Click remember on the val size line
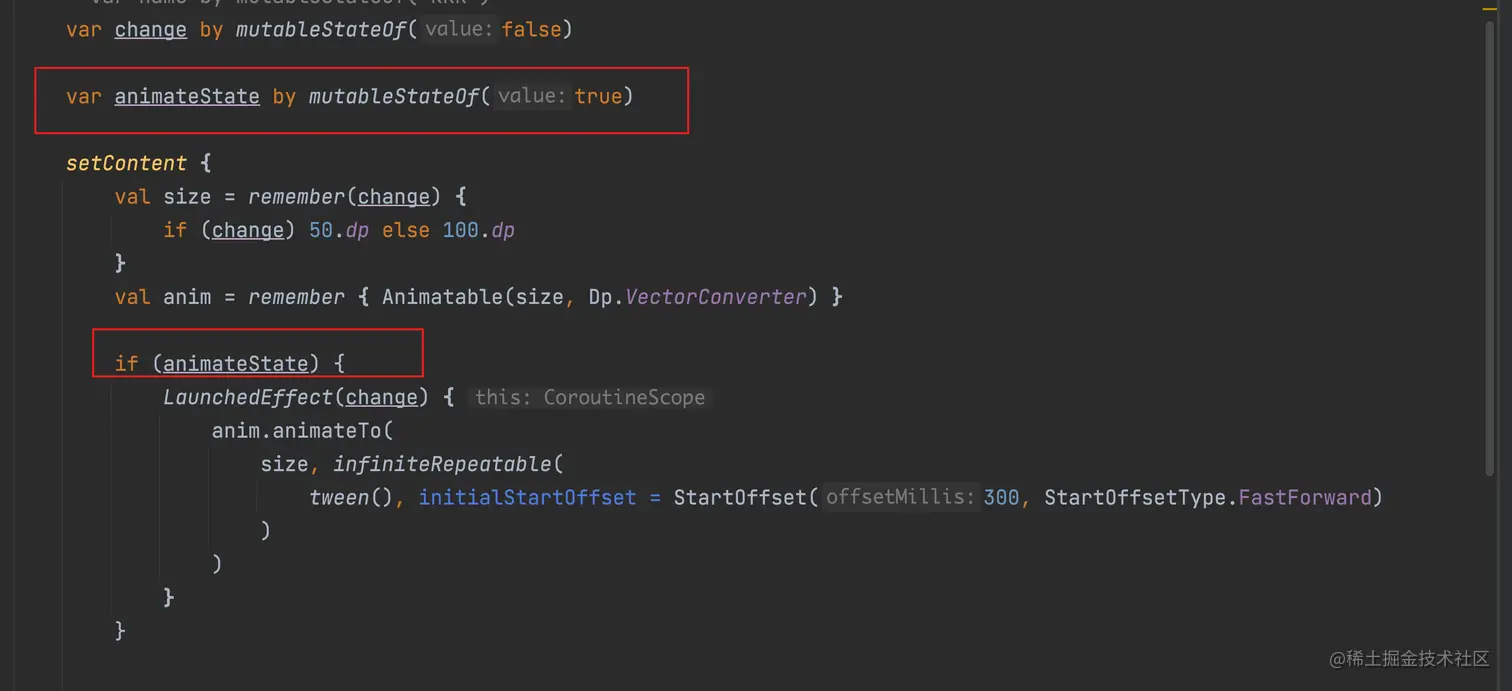The height and width of the screenshot is (691, 1512). point(296,196)
